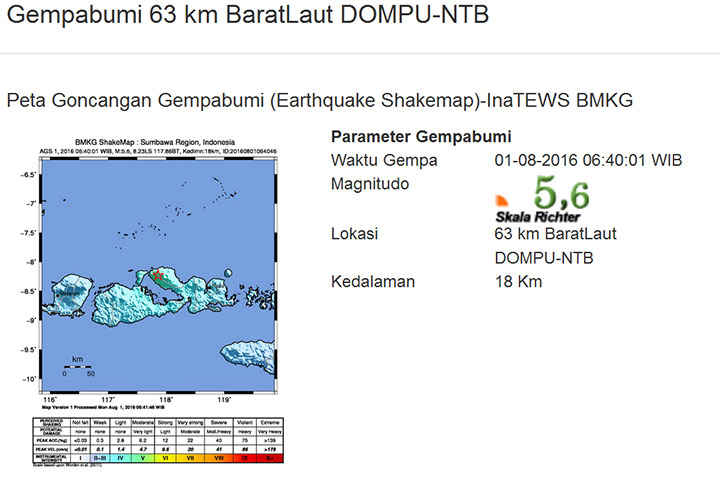Click the Skala Richter magnitude 5,6 logo

542,198
